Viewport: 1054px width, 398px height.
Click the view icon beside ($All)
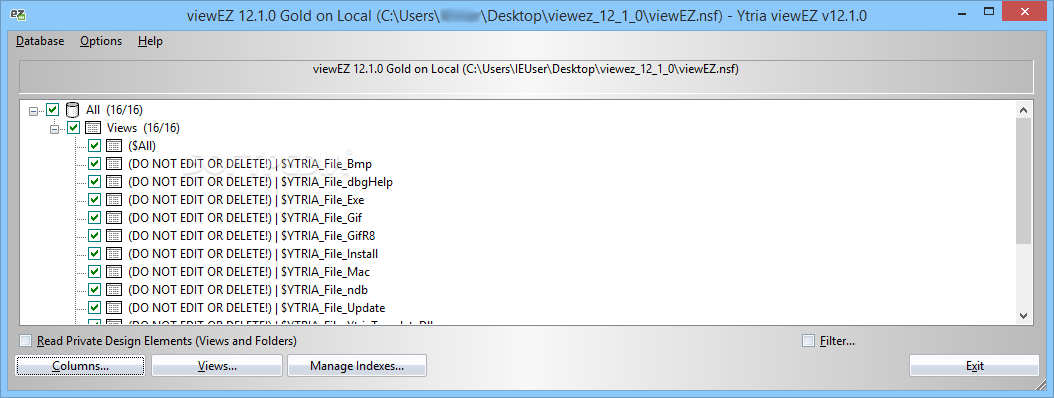pyautogui.click(x=114, y=146)
